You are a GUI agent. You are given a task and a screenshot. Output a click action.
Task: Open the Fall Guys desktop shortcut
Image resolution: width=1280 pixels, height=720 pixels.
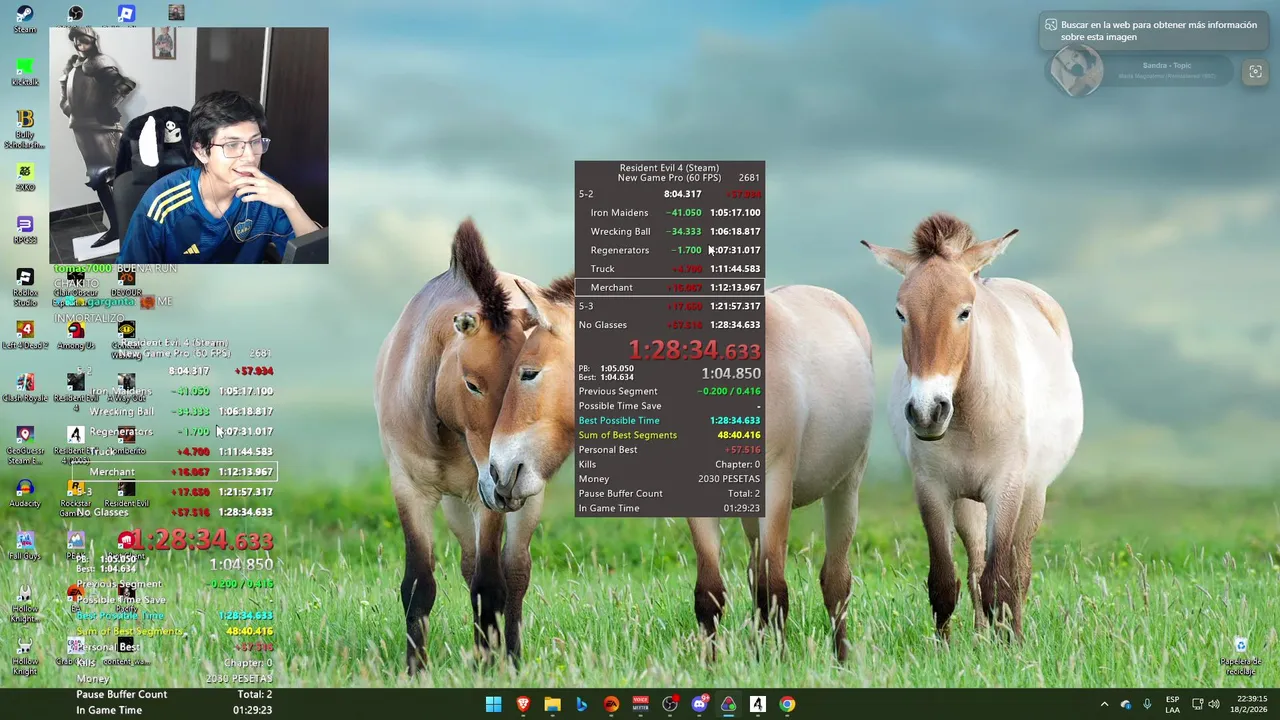(x=25, y=546)
